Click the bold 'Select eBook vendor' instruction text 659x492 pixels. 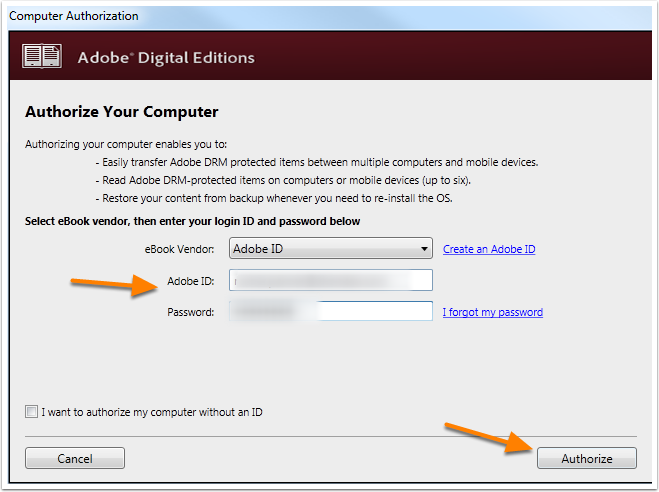192,221
